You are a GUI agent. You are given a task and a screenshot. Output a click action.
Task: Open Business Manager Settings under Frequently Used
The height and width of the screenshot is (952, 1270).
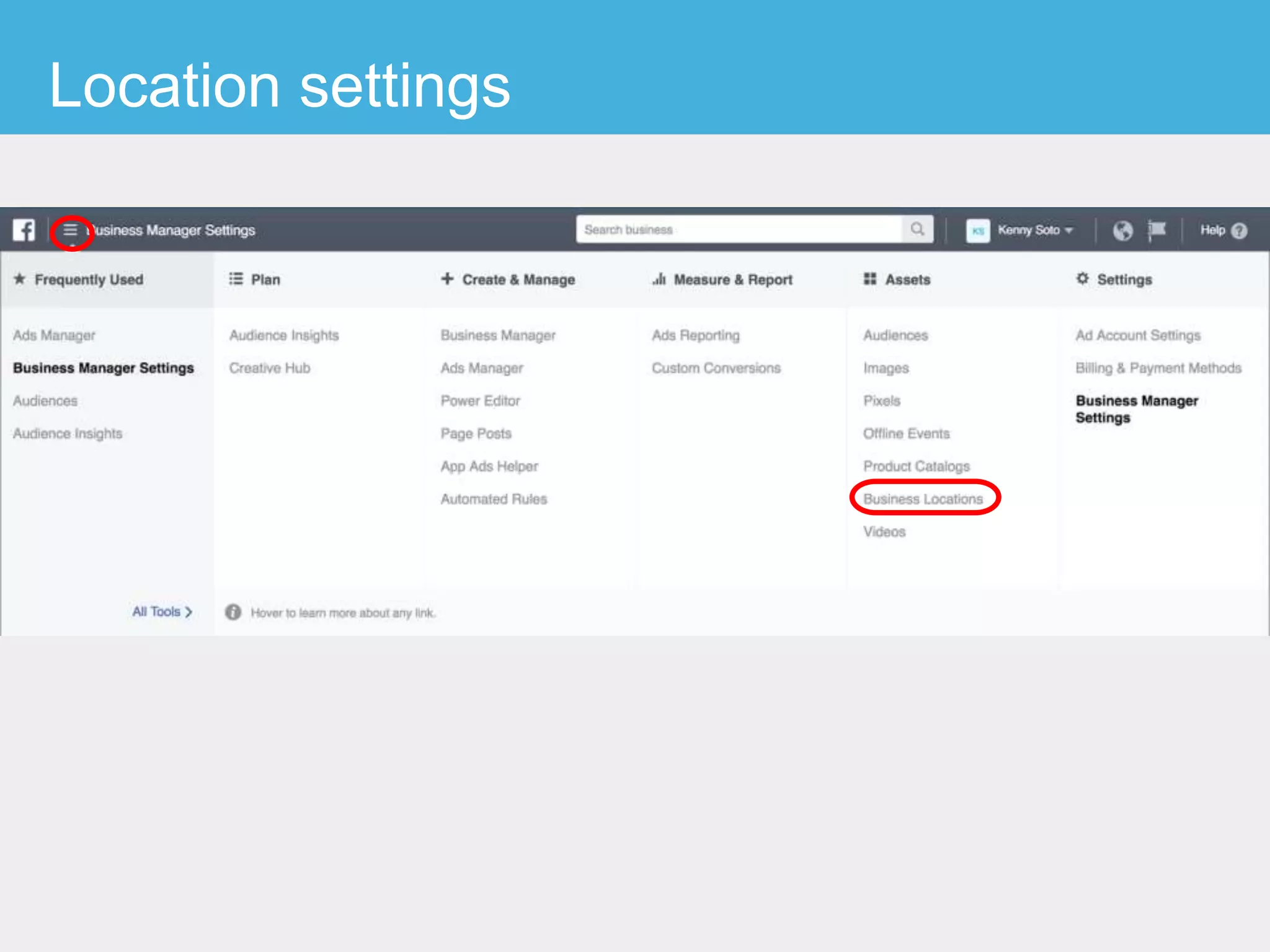(x=104, y=368)
